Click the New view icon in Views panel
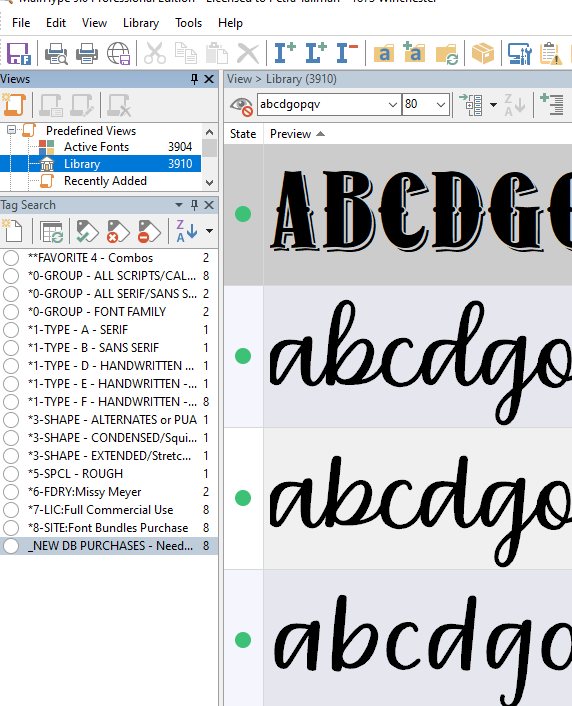The width and height of the screenshot is (572, 706). tap(14, 105)
